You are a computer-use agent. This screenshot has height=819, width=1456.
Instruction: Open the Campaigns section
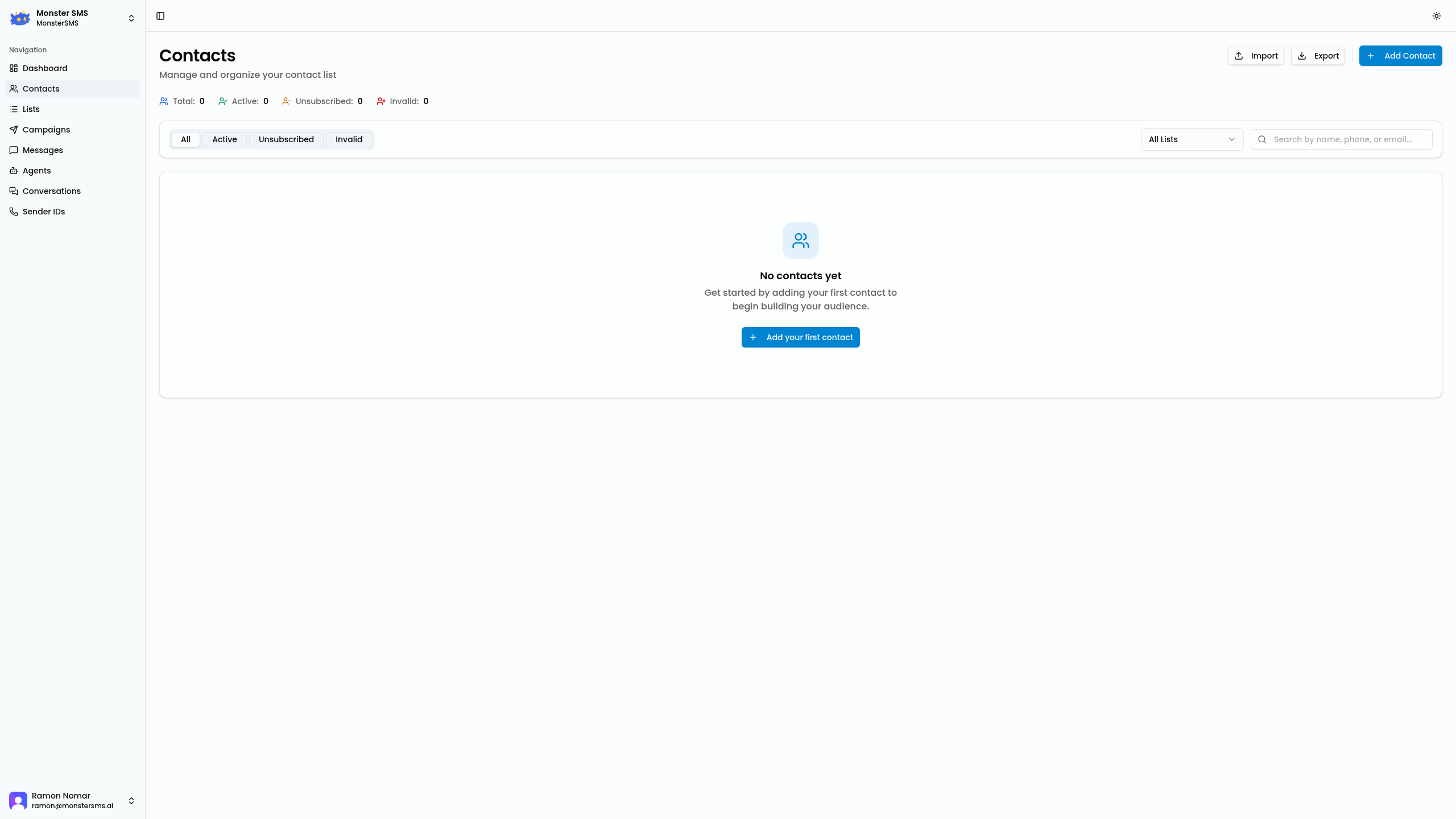(72, 130)
